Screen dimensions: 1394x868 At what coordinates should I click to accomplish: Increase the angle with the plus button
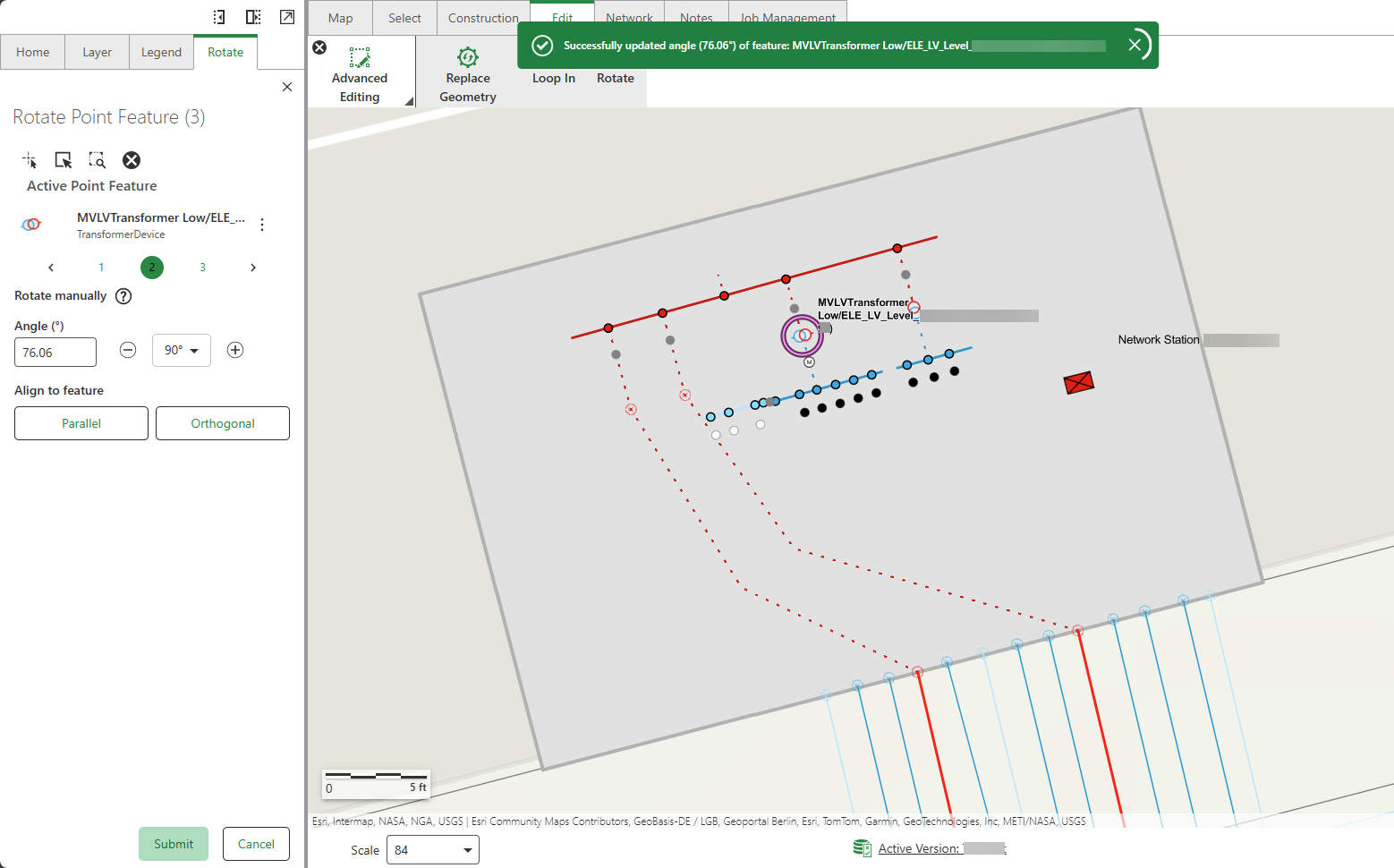point(235,350)
